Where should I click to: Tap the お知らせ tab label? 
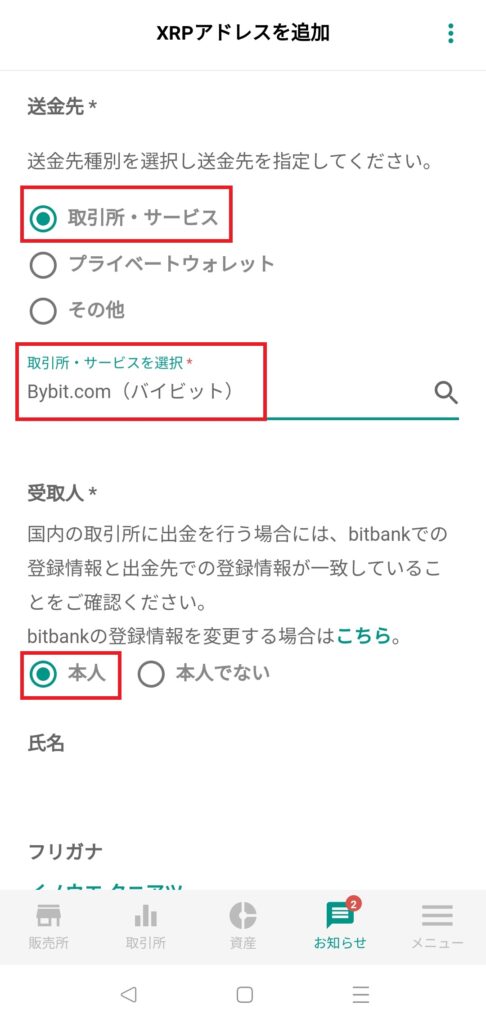click(340, 943)
